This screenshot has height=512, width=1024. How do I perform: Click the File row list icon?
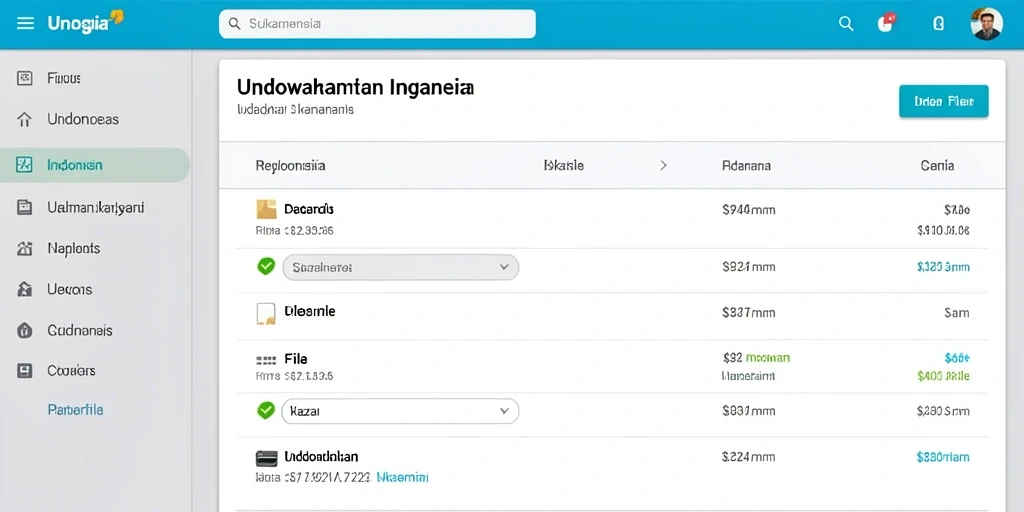click(265, 359)
